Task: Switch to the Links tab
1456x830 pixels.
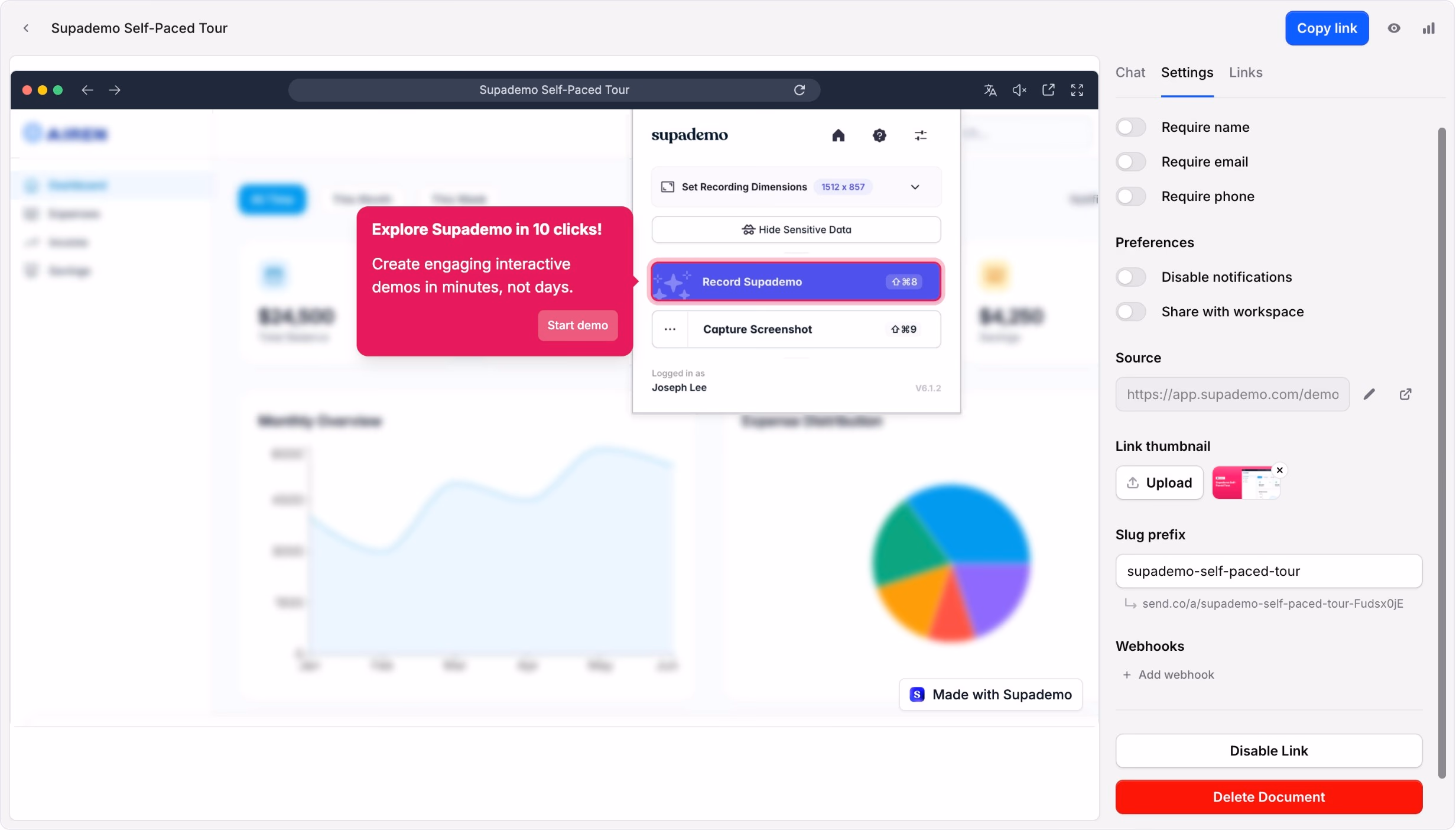Action: pyautogui.click(x=1246, y=73)
